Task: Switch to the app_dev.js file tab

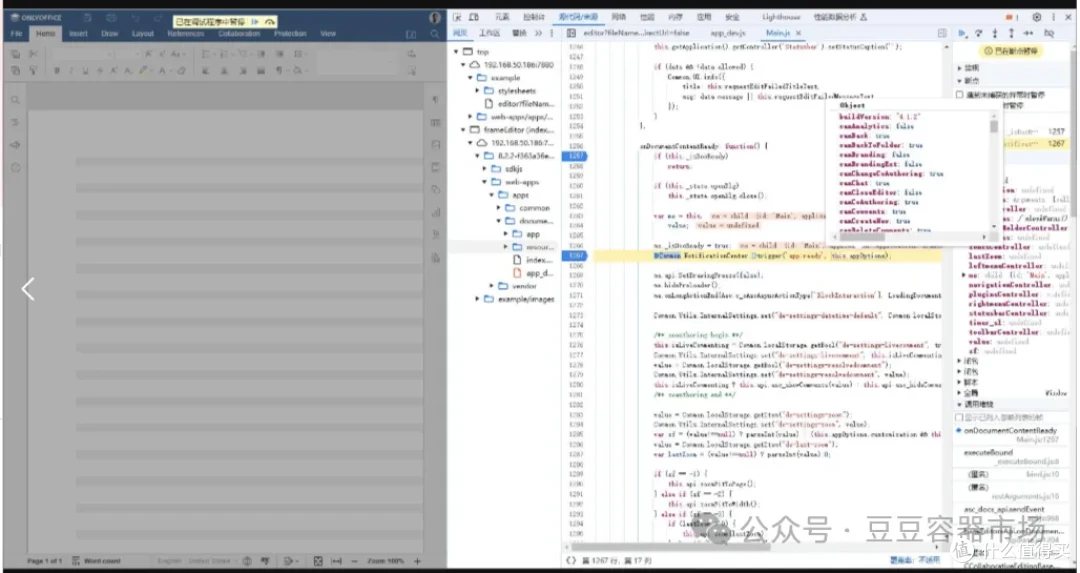Action: [728, 33]
